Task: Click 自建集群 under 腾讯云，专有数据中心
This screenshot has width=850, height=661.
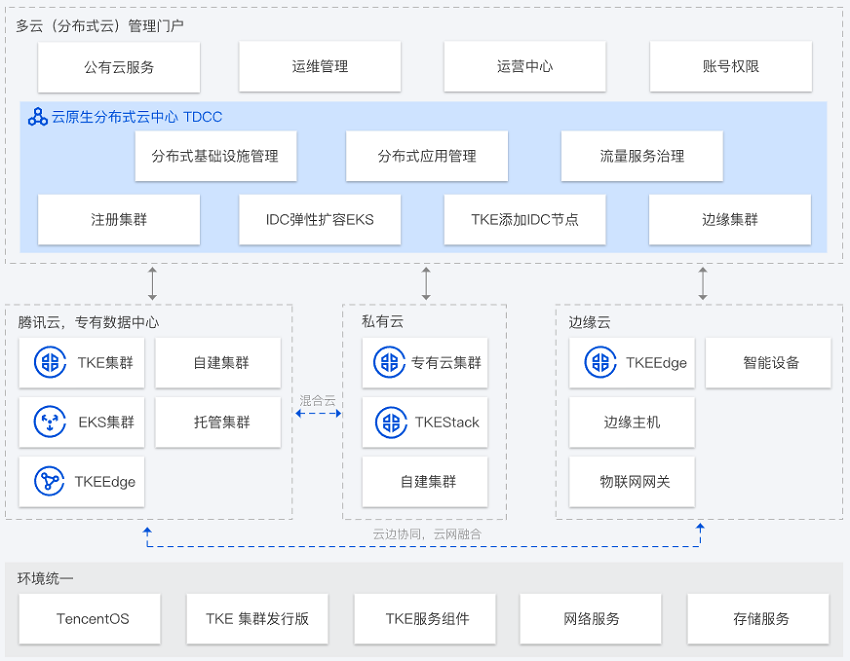Action: click(x=218, y=363)
